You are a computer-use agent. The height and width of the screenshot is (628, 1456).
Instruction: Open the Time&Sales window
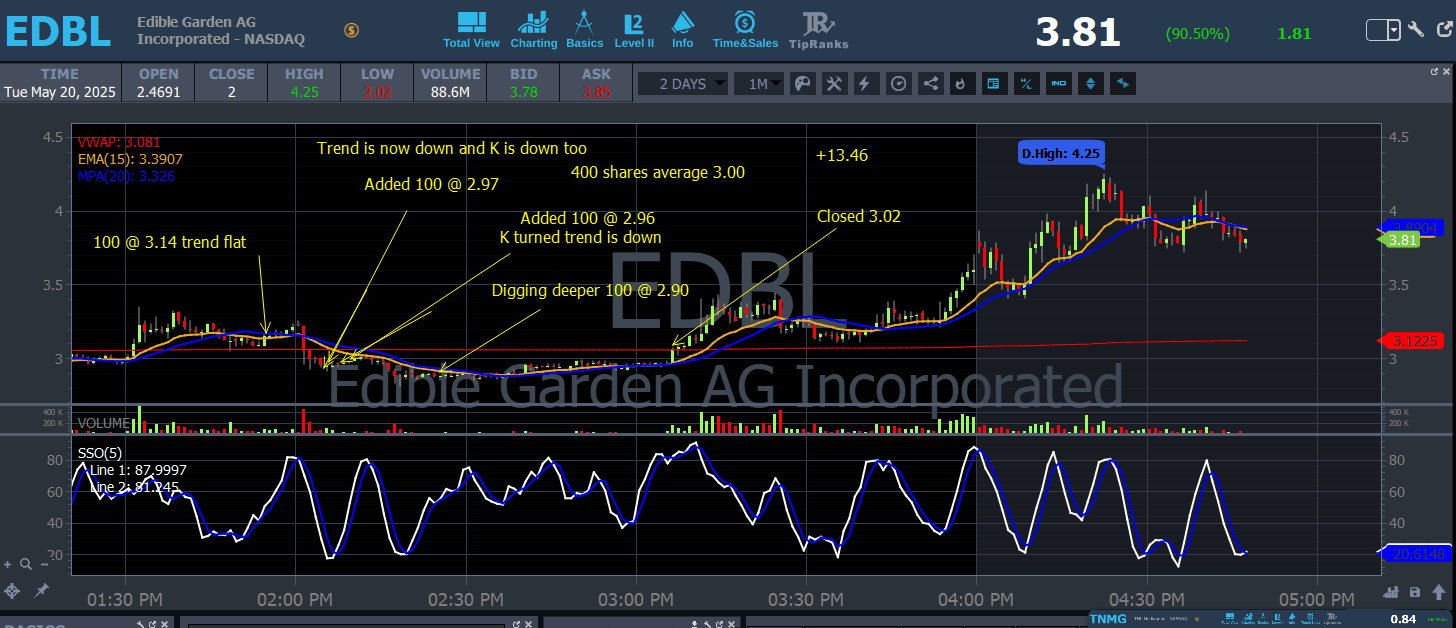click(x=745, y=30)
